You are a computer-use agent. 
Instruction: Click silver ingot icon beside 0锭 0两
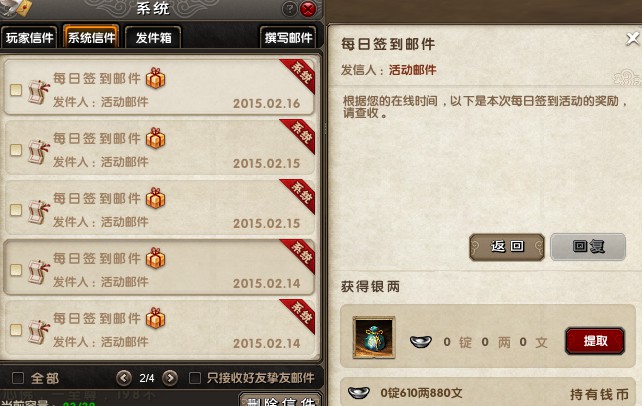coord(421,341)
